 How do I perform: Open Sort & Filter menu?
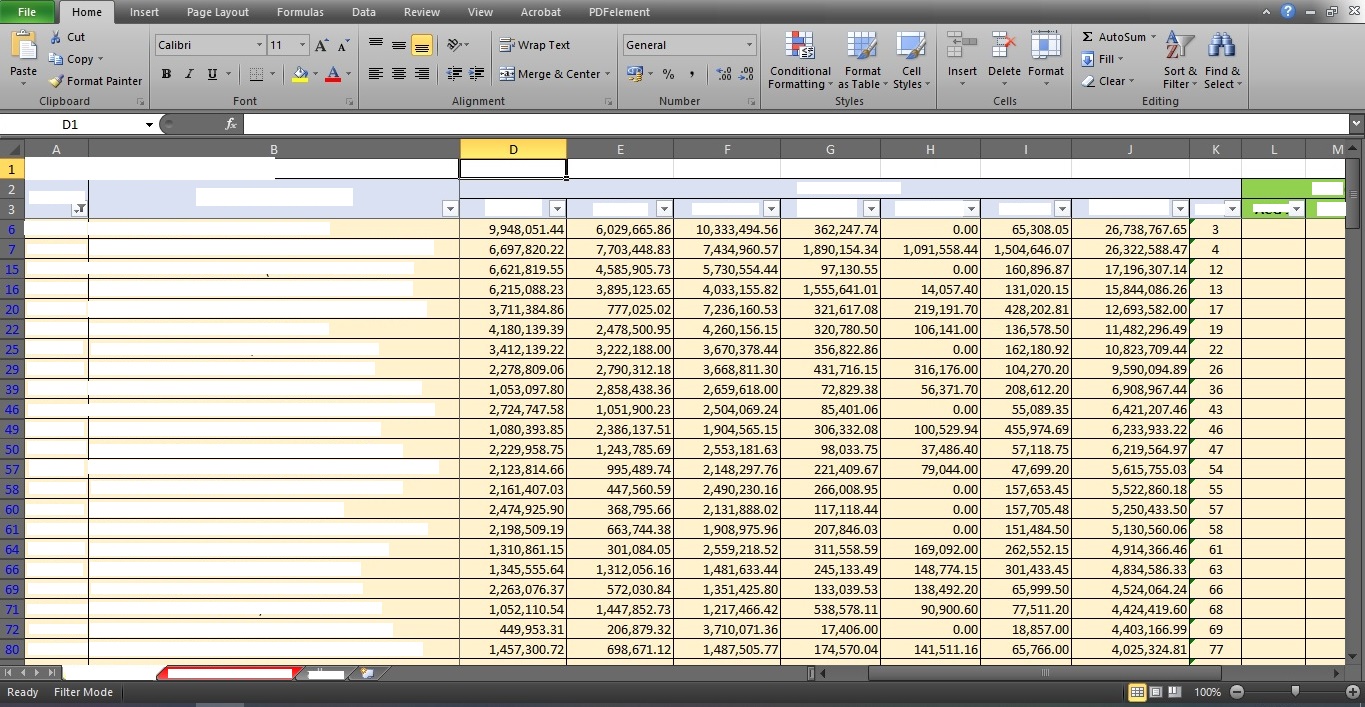pos(1180,60)
